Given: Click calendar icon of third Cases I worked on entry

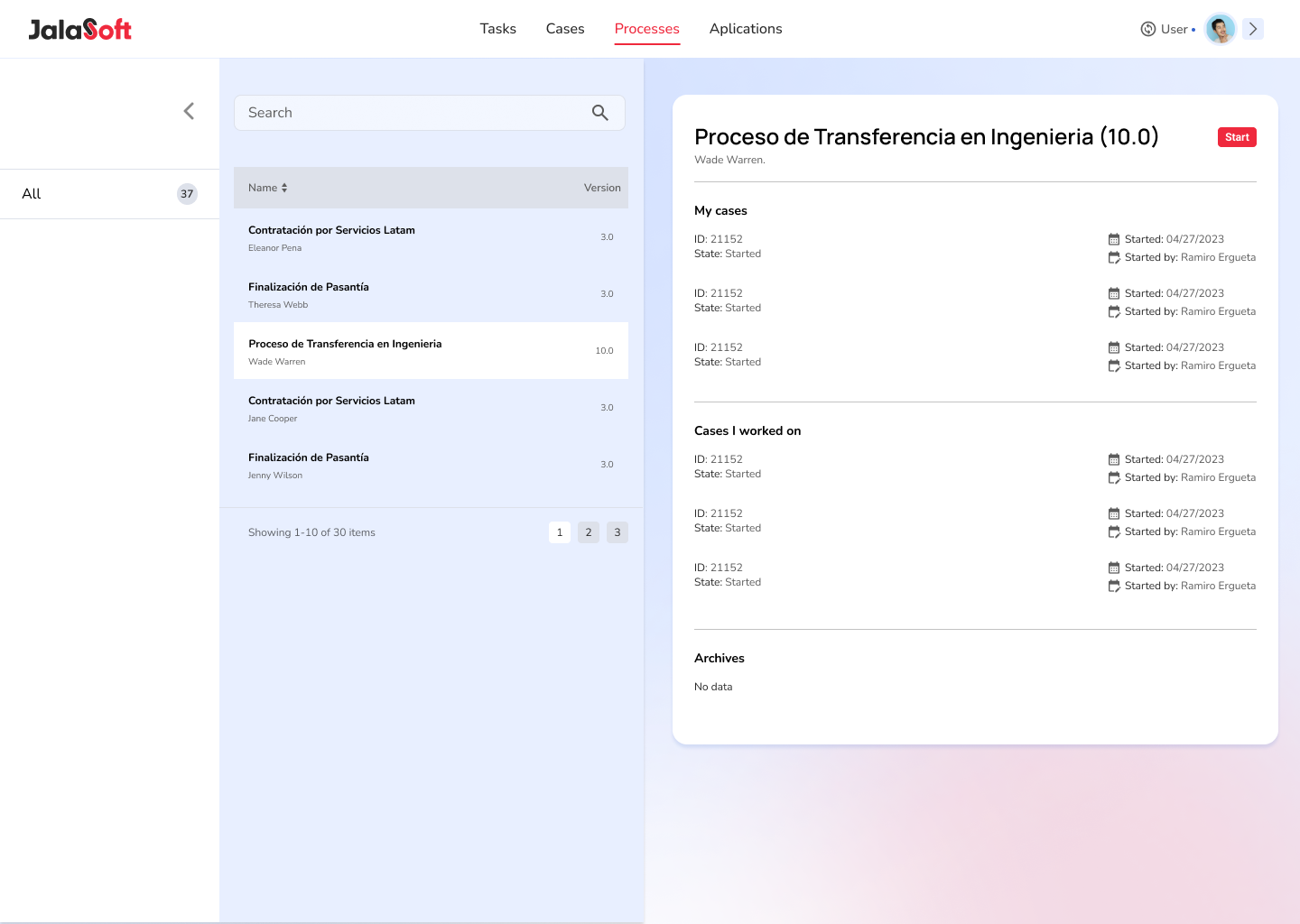Looking at the screenshot, I should [x=1114, y=568].
